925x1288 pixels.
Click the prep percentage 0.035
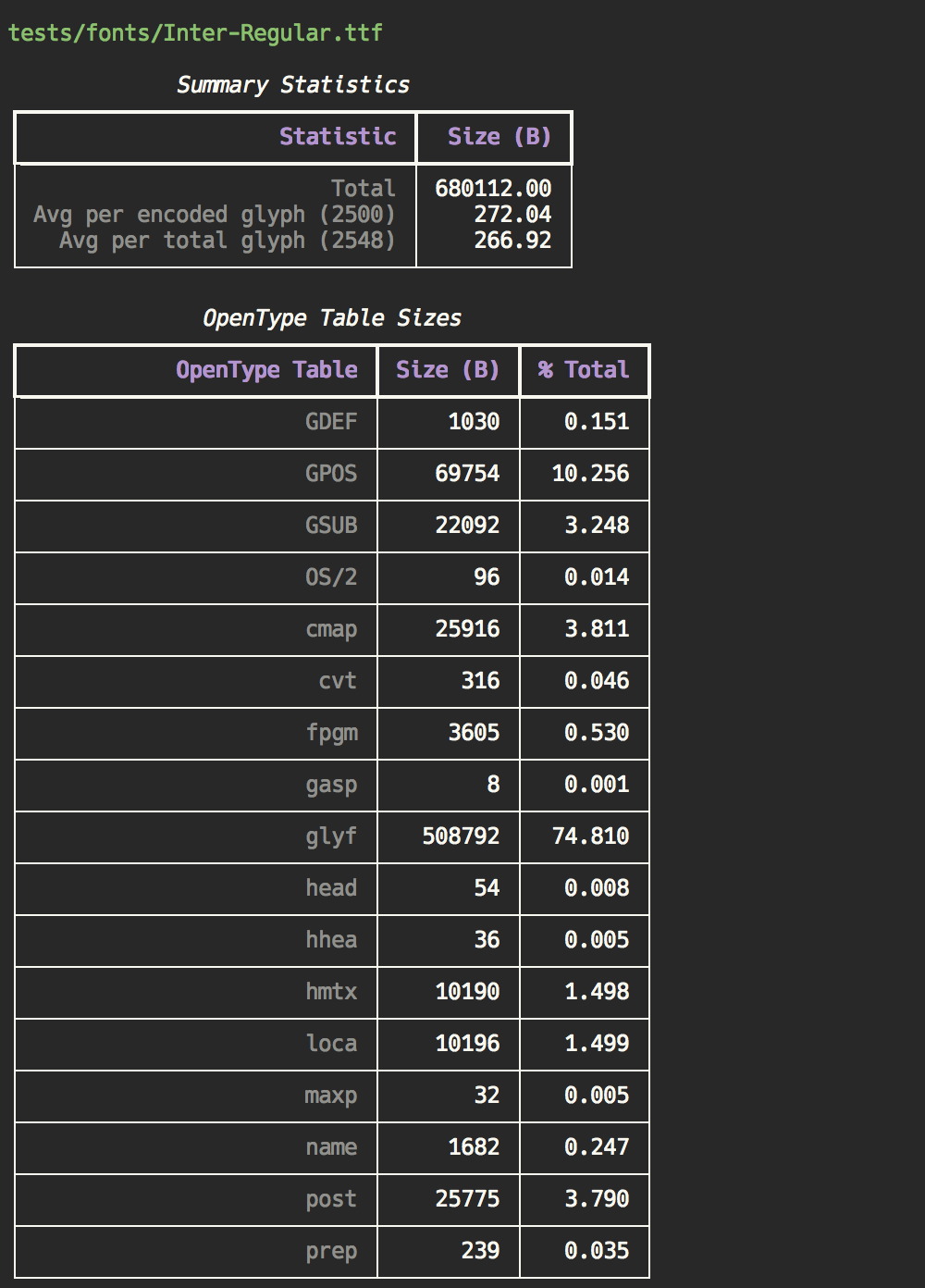coord(597,1251)
